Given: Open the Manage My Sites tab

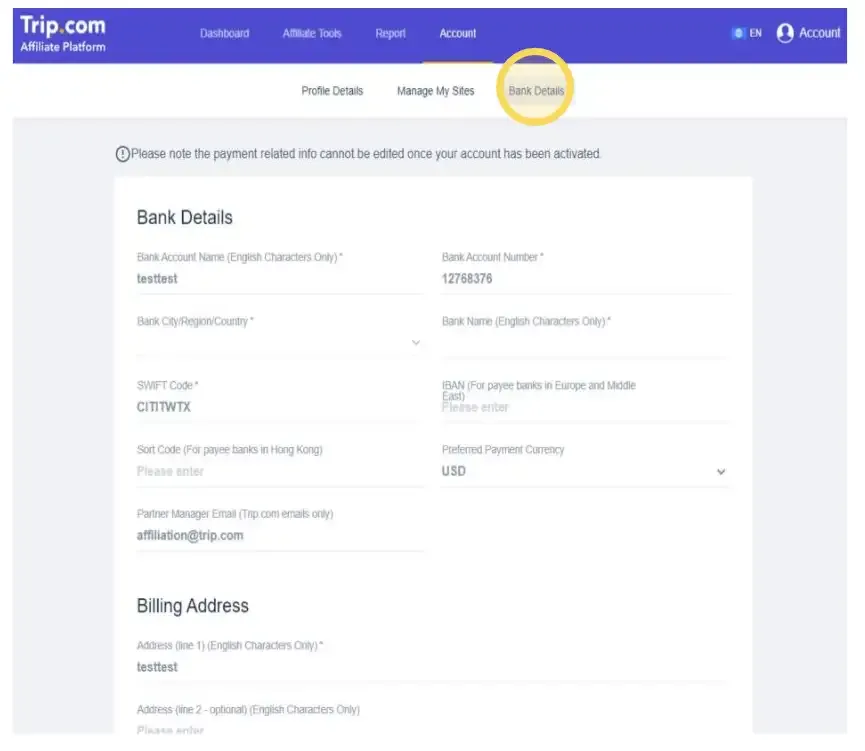Looking at the screenshot, I should 434,90.
